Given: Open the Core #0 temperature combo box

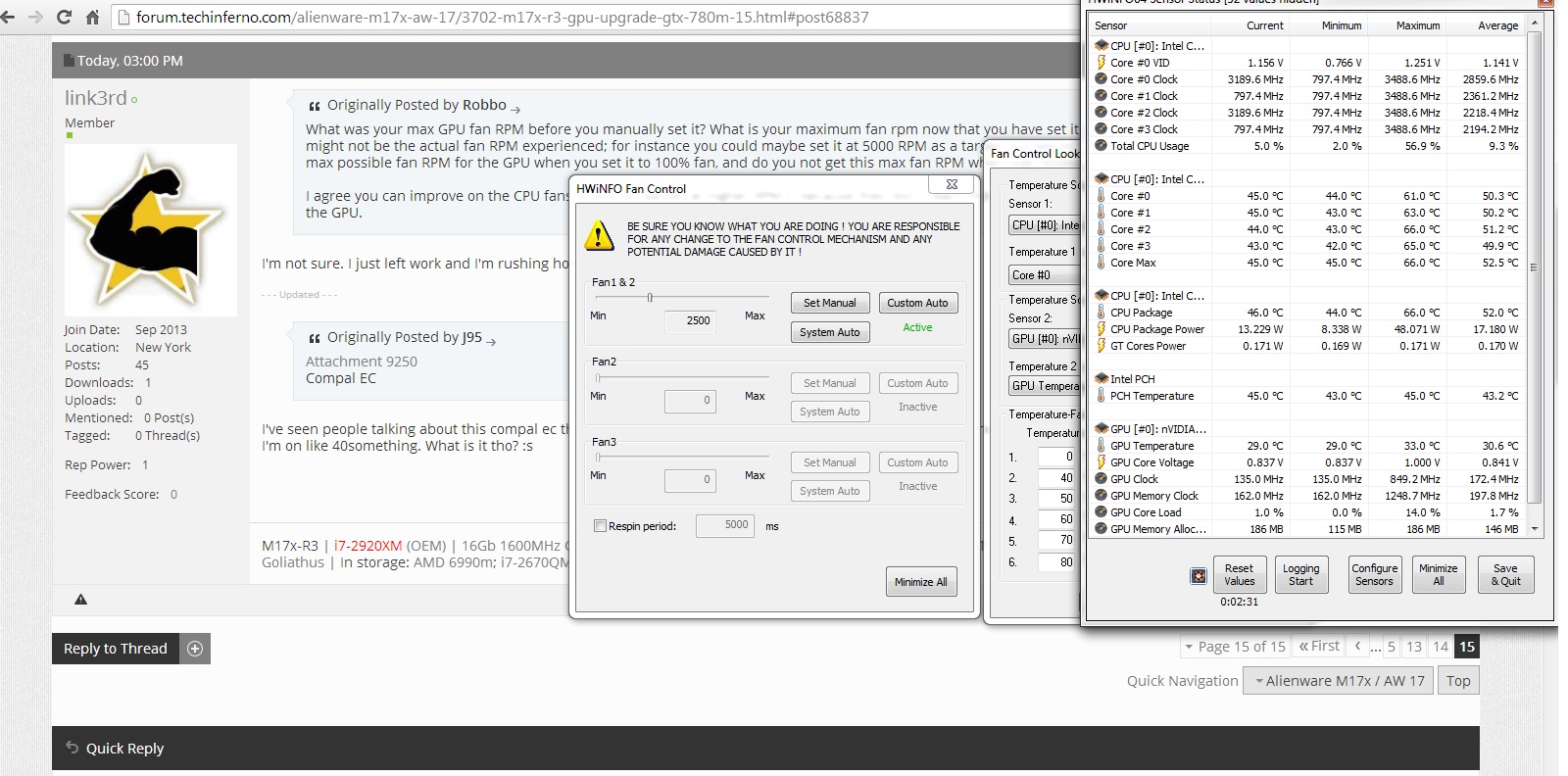Looking at the screenshot, I should [x=1045, y=275].
